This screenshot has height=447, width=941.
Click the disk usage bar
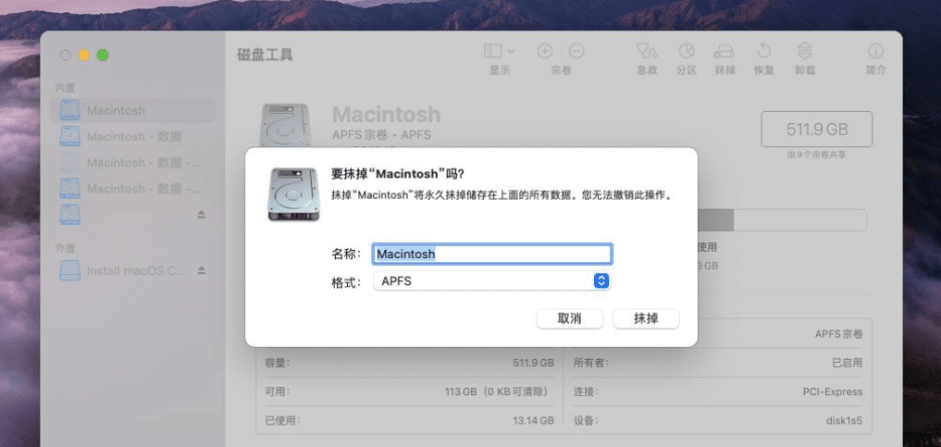point(781,220)
